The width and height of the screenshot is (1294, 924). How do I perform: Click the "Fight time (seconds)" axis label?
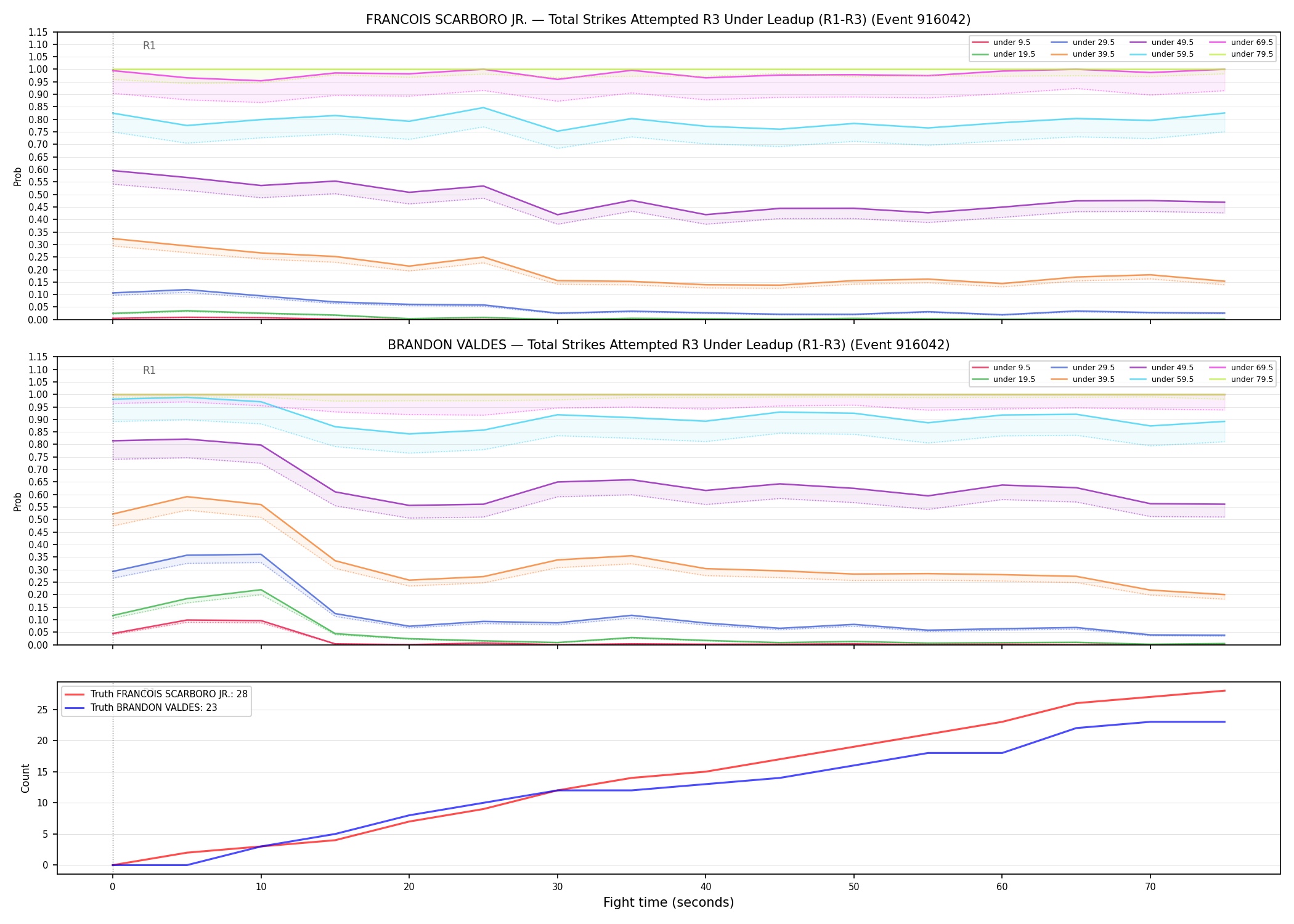(x=668, y=903)
